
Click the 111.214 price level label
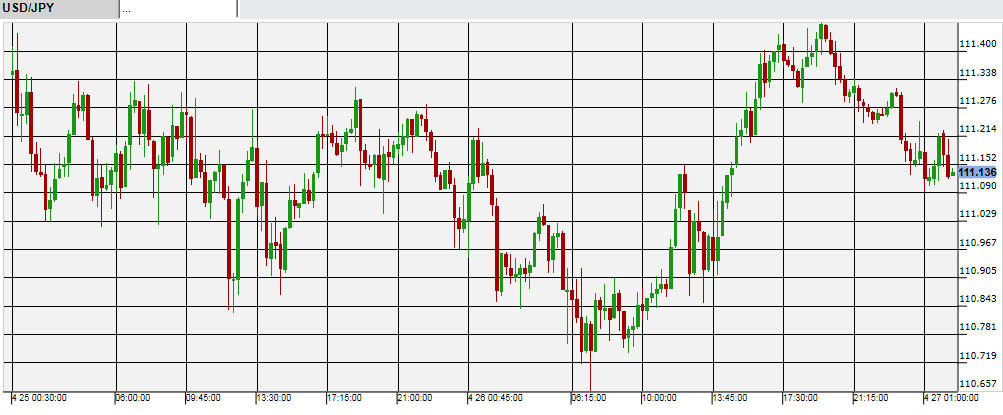[978, 129]
